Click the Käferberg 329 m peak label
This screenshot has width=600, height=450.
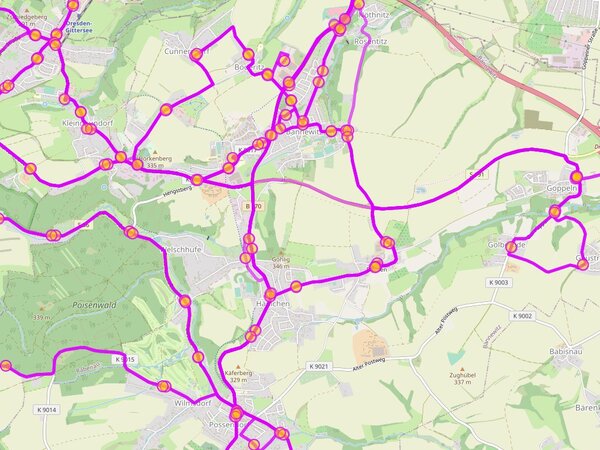(238, 373)
